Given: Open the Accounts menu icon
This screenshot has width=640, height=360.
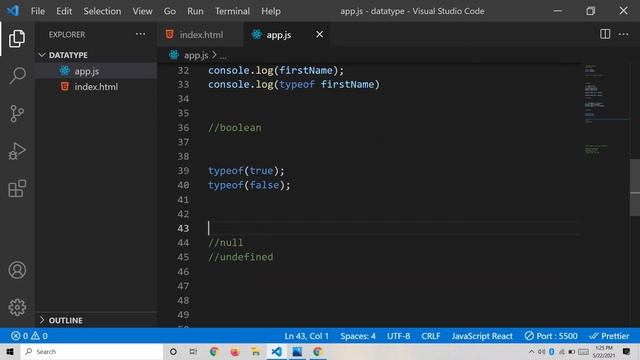Looking at the screenshot, I should pyautogui.click(x=17, y=270).
